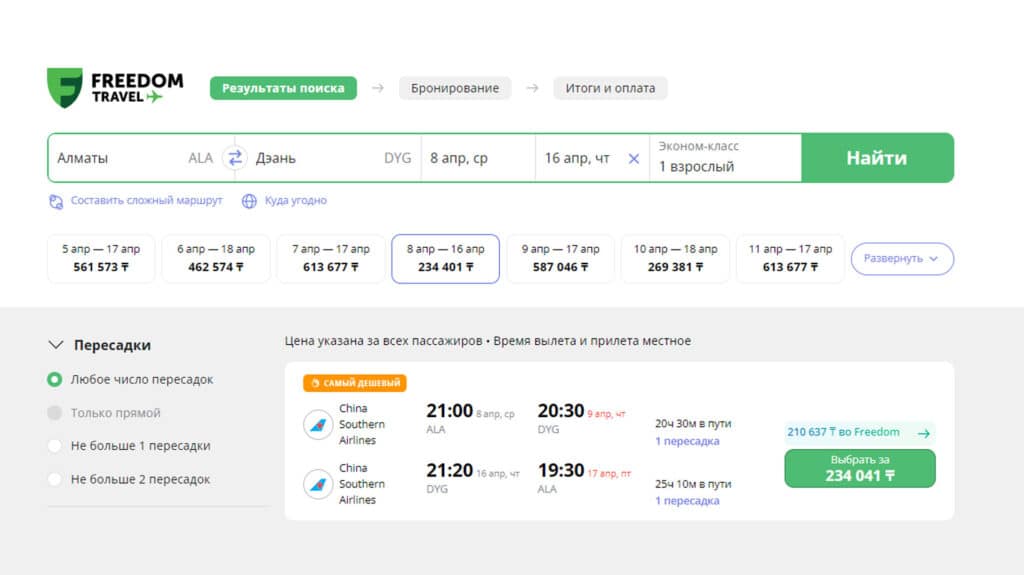Choose the 10 апр — 18 апр dates
Viewport: 1024px width, 575px height.
click(675, 258)
